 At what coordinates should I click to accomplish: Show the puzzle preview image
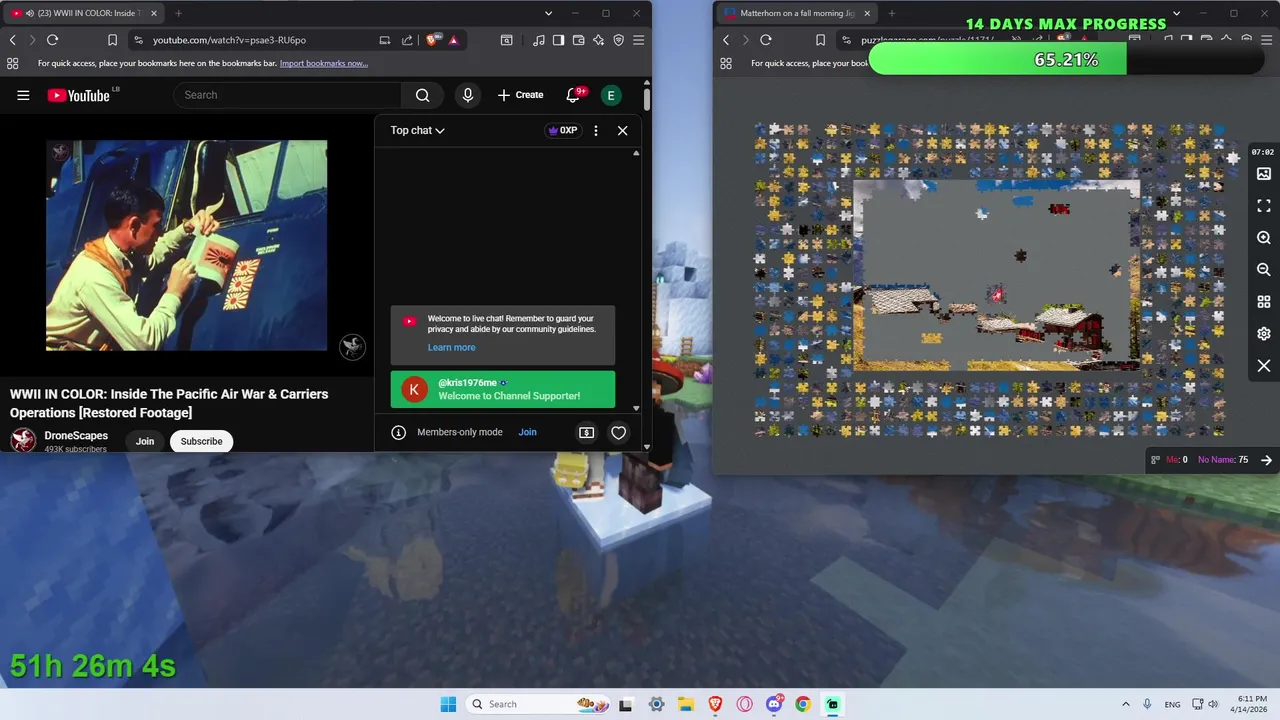point(1264,174)
